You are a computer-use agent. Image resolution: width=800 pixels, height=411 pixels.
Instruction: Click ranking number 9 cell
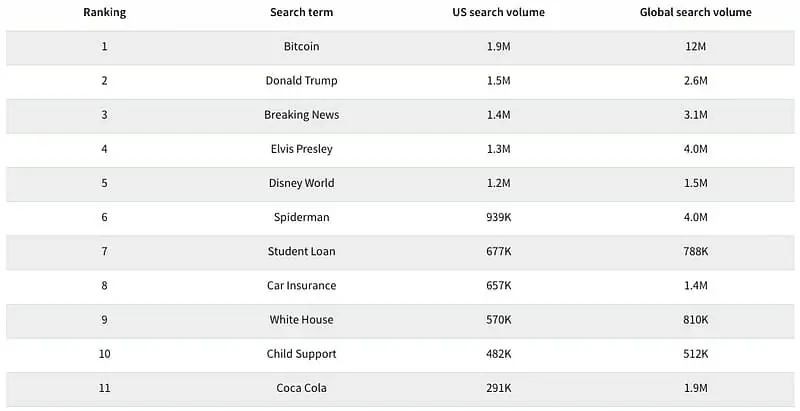[x=104, y=320]
